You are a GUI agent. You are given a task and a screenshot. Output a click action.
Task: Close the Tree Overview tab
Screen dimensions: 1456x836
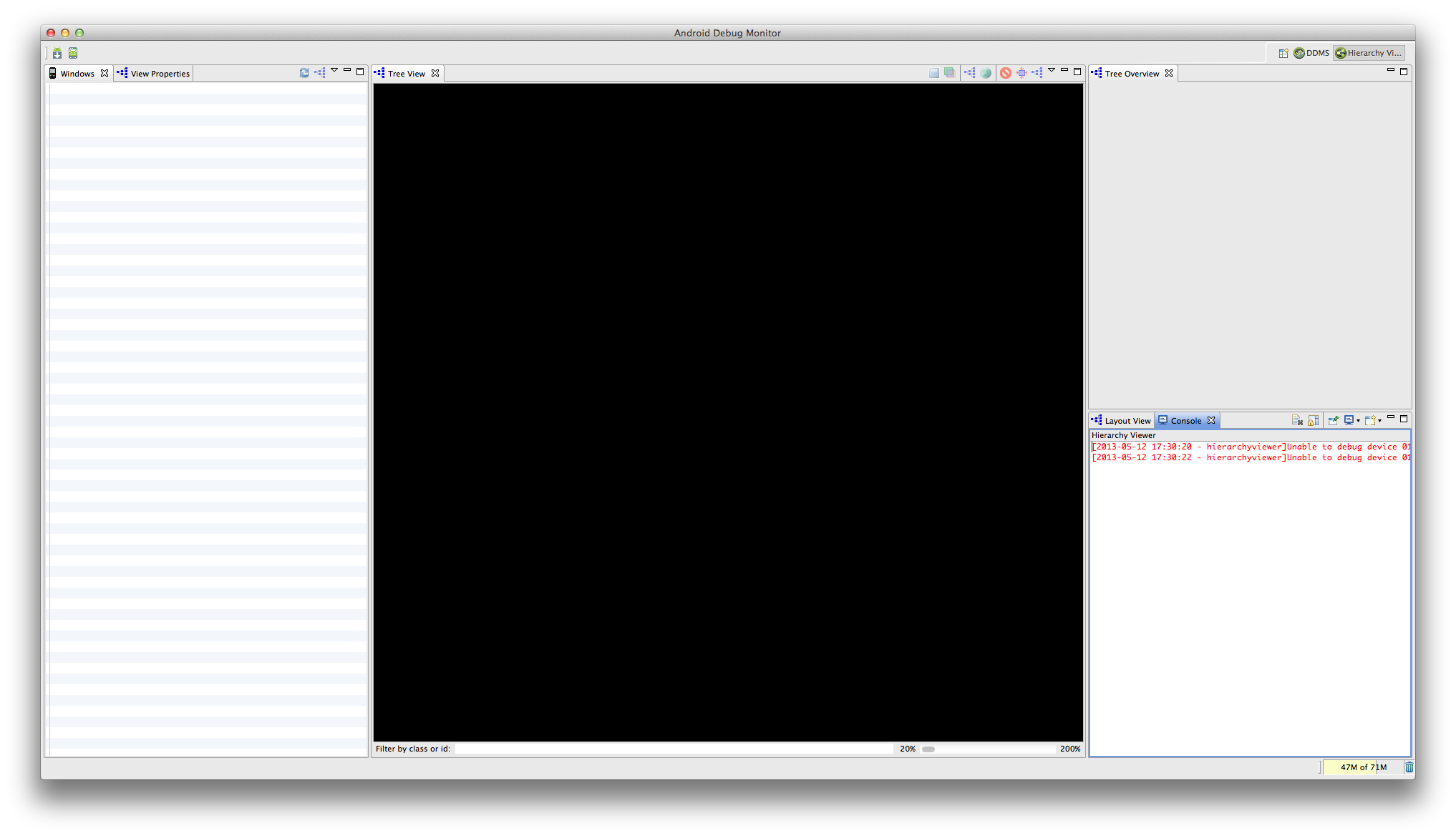coord(1169,73)
